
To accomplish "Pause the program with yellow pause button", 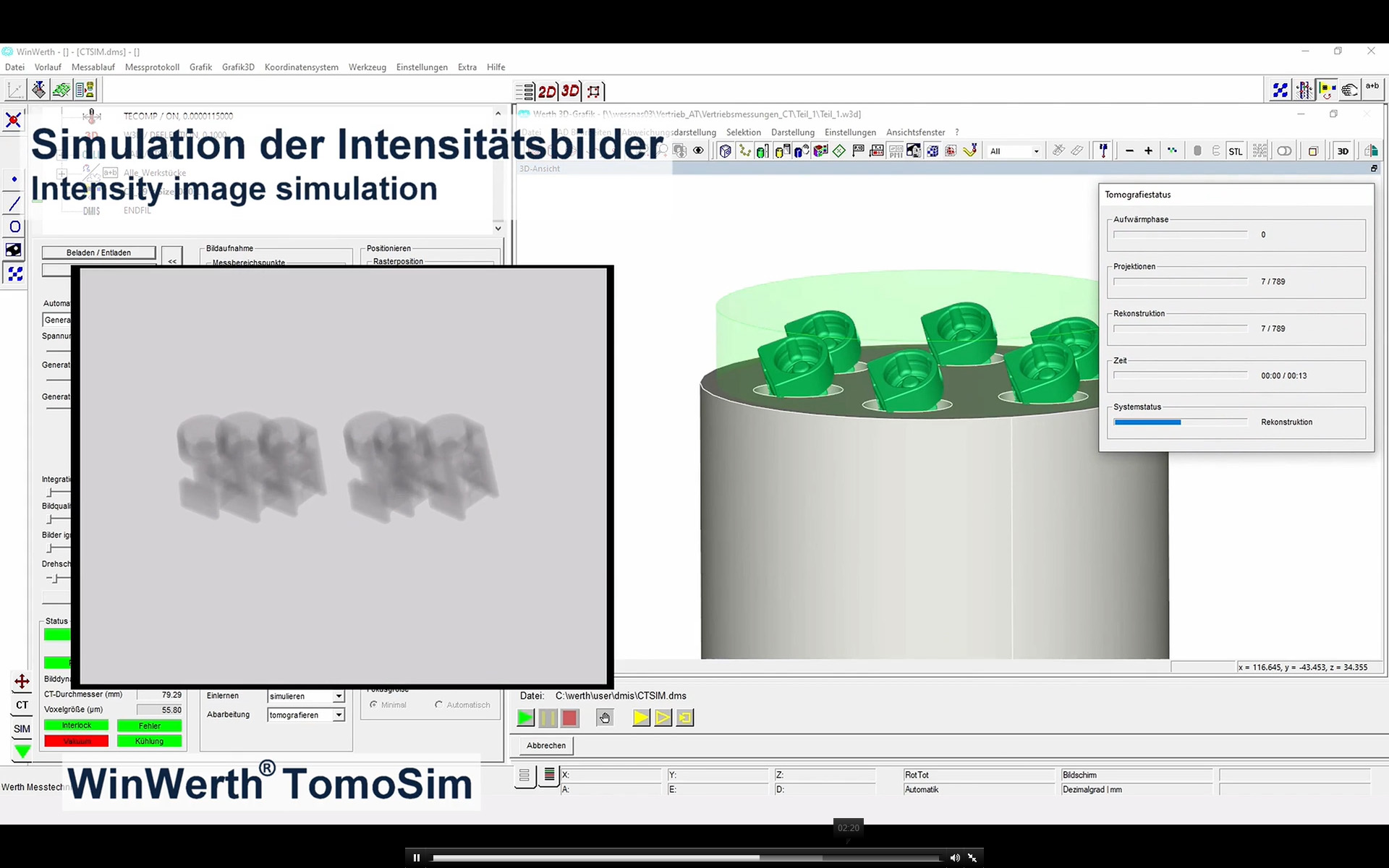I will [x=548, y=718].
